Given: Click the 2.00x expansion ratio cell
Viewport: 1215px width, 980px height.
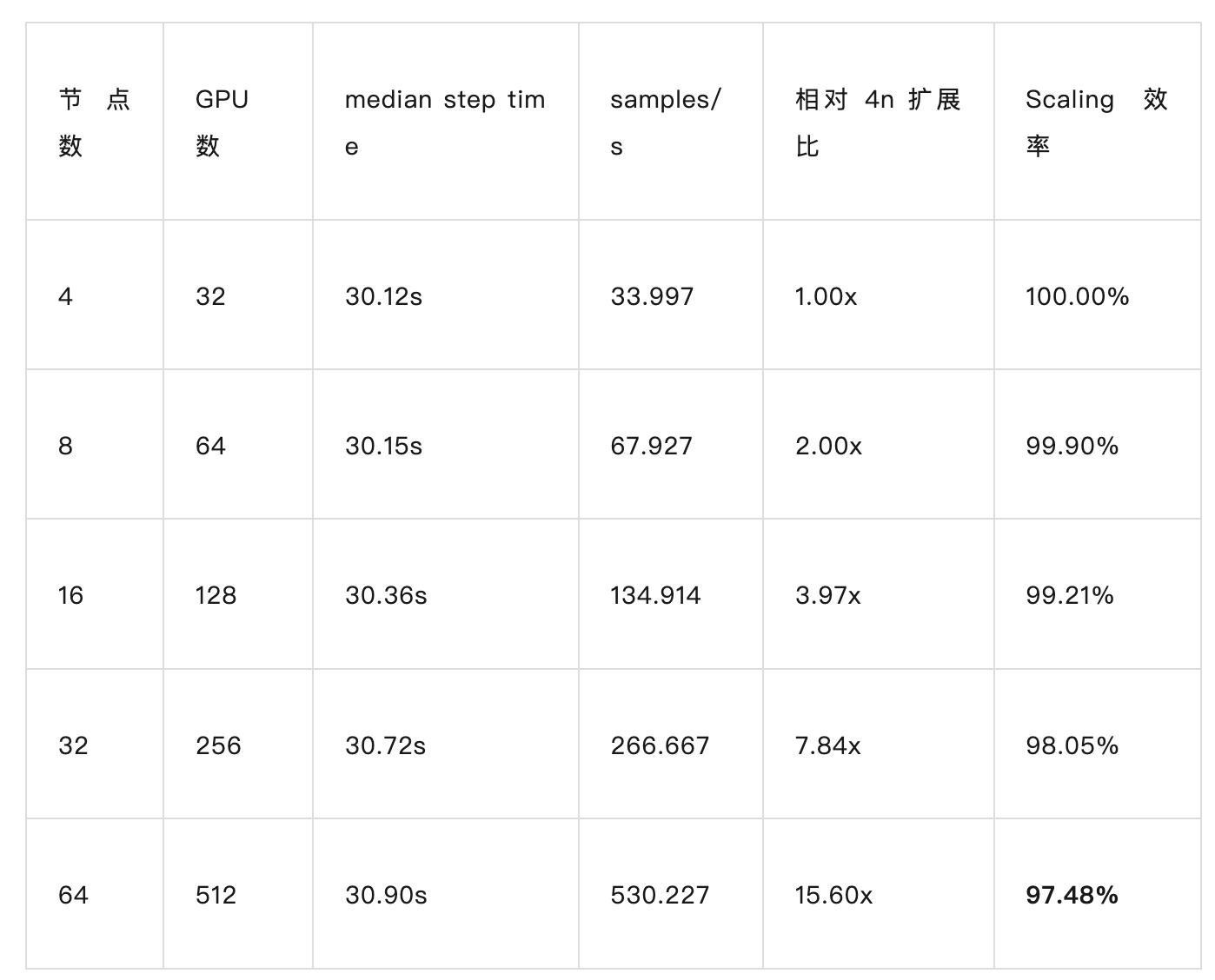Looking at the screenshot, I should click(879, 445).
